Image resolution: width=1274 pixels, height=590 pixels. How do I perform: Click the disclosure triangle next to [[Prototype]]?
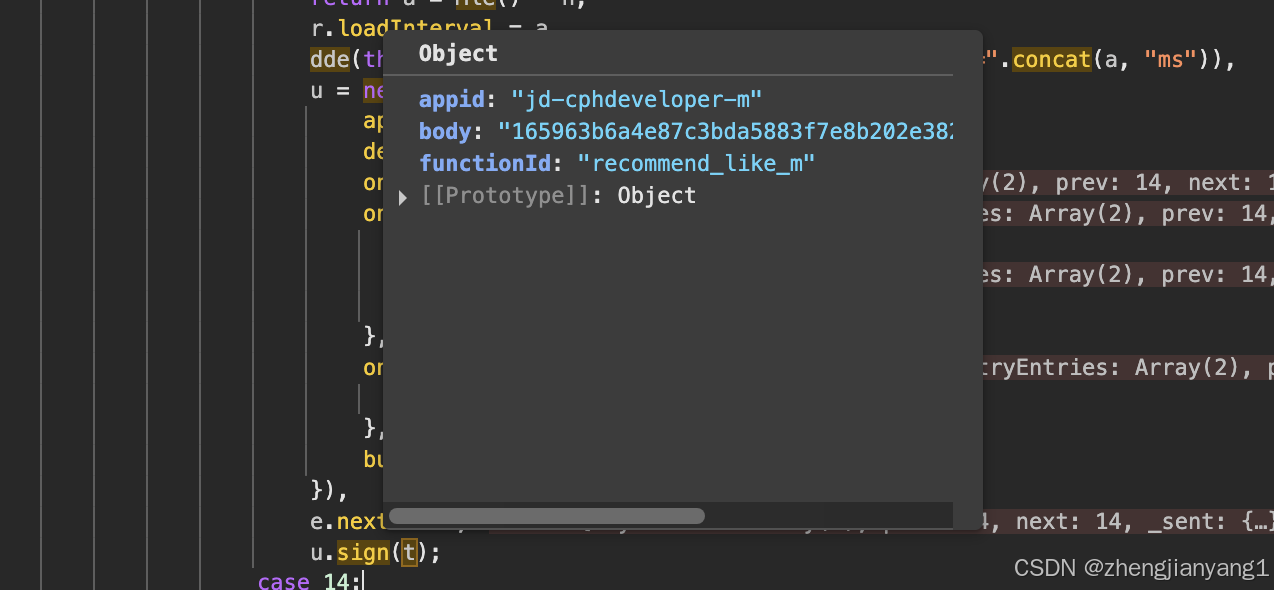403,196
